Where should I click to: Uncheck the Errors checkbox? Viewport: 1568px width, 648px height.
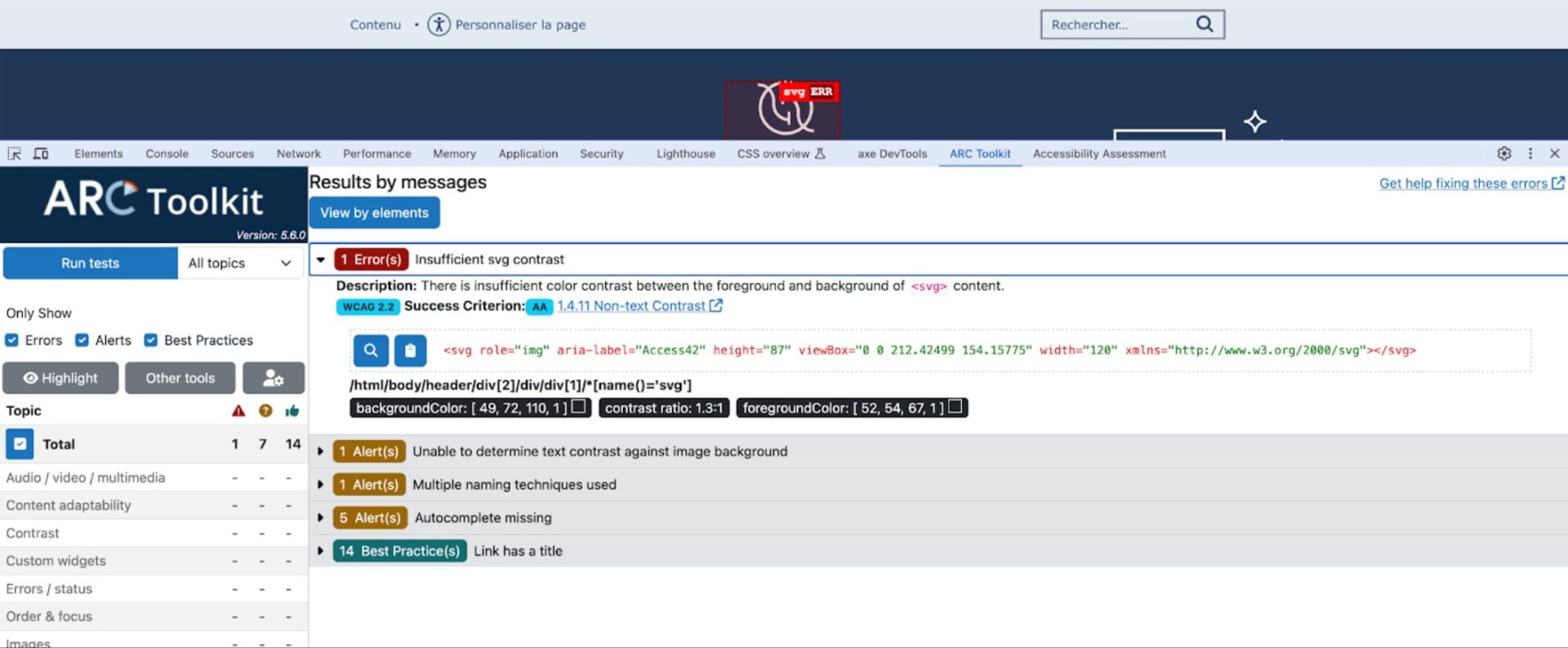(x=11, y=340)
